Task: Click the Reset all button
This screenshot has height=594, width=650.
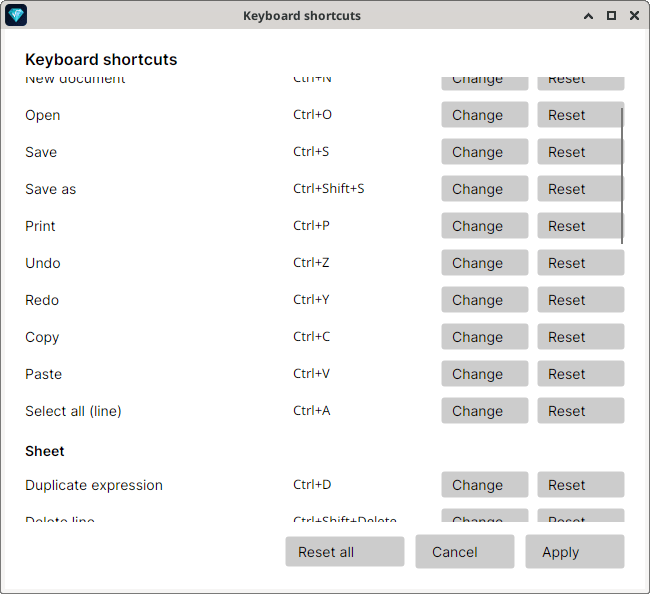Action: point(344,552)
